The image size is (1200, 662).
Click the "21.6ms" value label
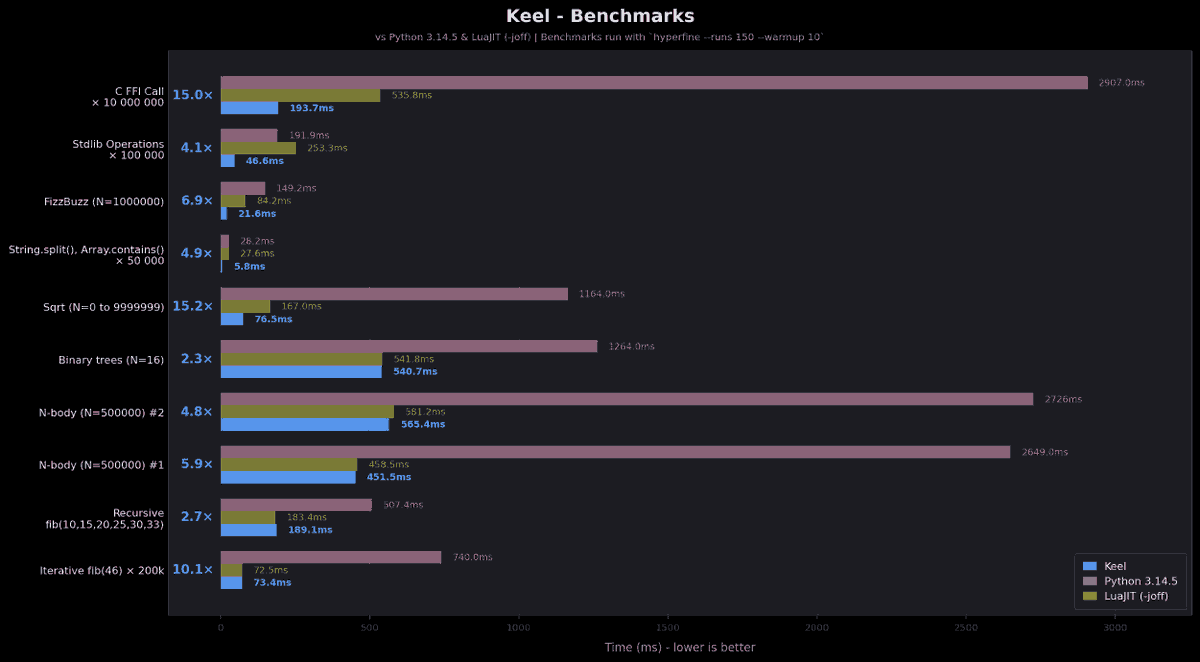257,214
